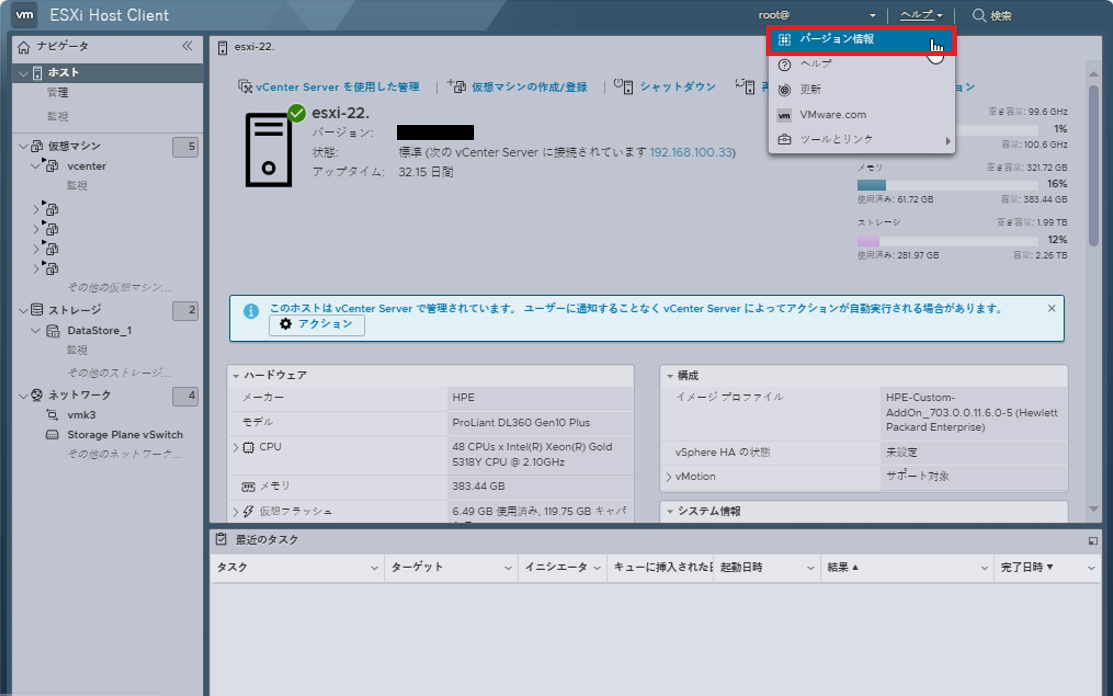Collapse the ハードウェア section
The image size is (1113, 696).
click(236, 375)
